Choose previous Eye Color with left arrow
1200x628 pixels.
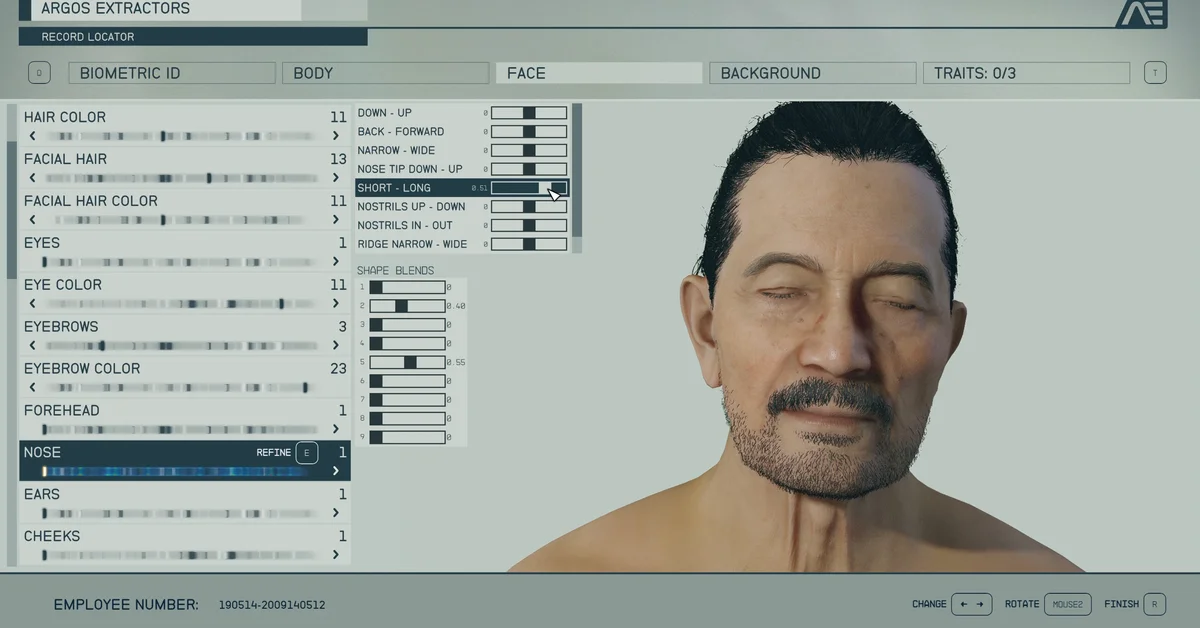click(x=33, y=304)
